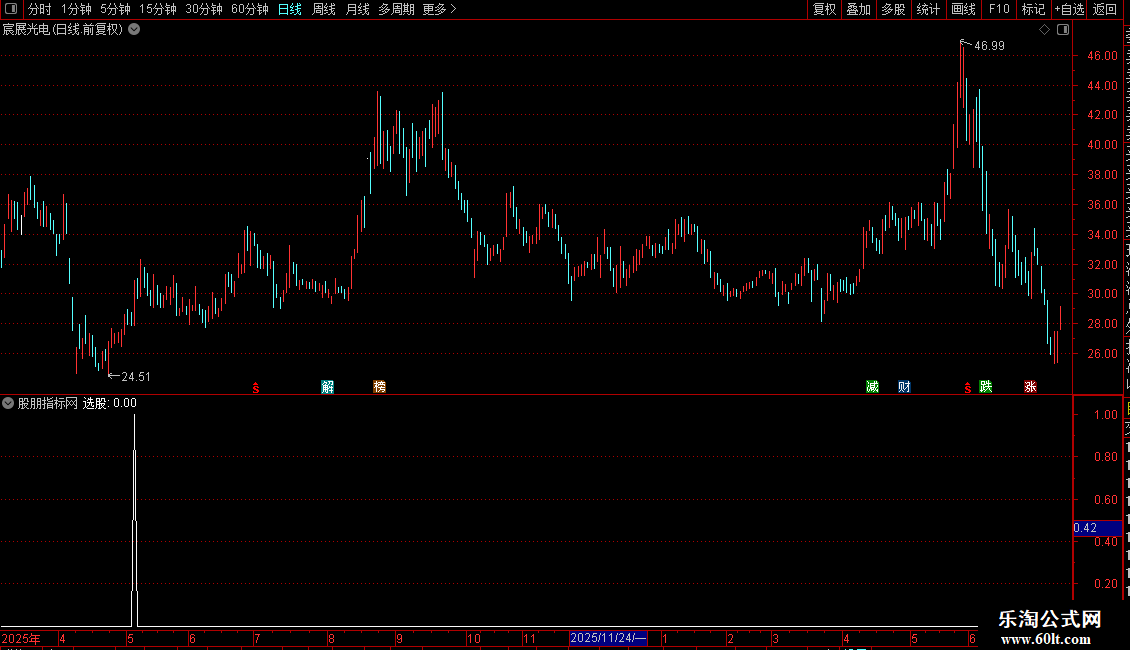The height and width of the screenshot is (650, 1130).
Task: Click the 26.00 price axis label
Action: coord(1103,354)
